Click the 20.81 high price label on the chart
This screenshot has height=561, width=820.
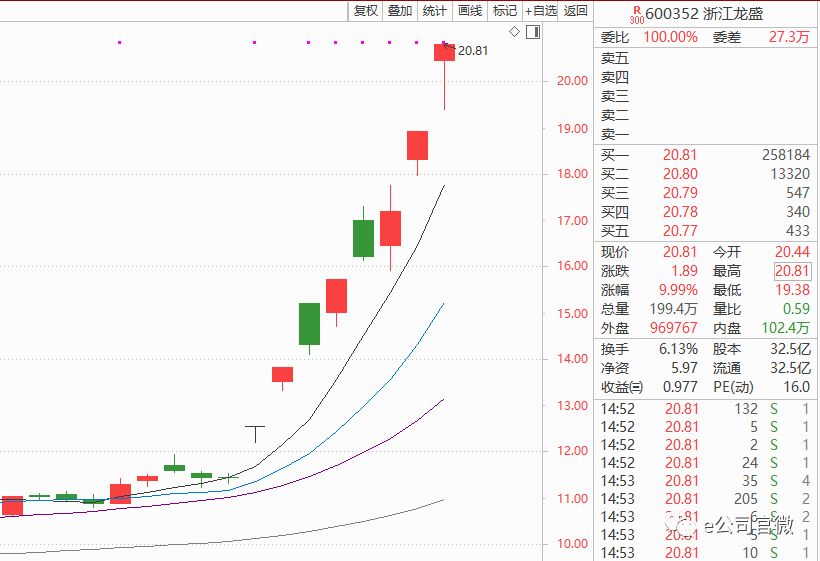(x=473, y=51)
